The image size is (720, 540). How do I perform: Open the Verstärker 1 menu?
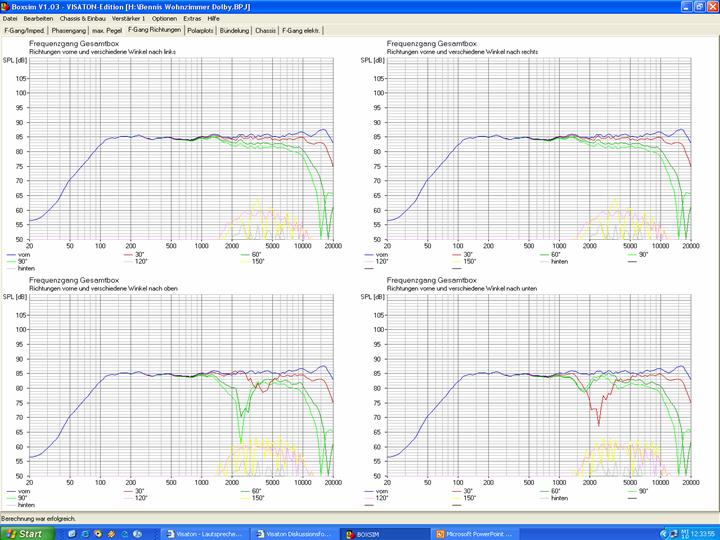tap(129, 19)
